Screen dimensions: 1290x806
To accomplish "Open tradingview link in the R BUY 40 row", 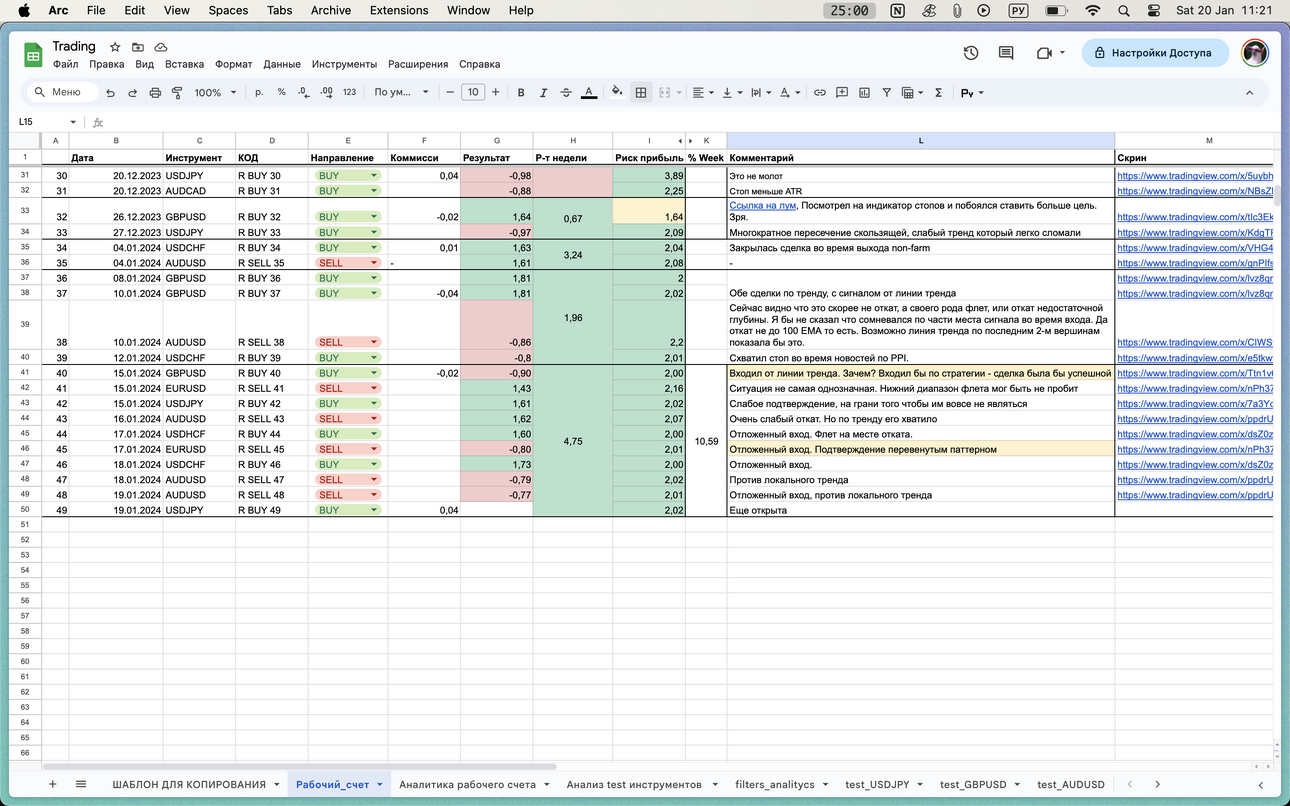I will tap(1194, 373).
